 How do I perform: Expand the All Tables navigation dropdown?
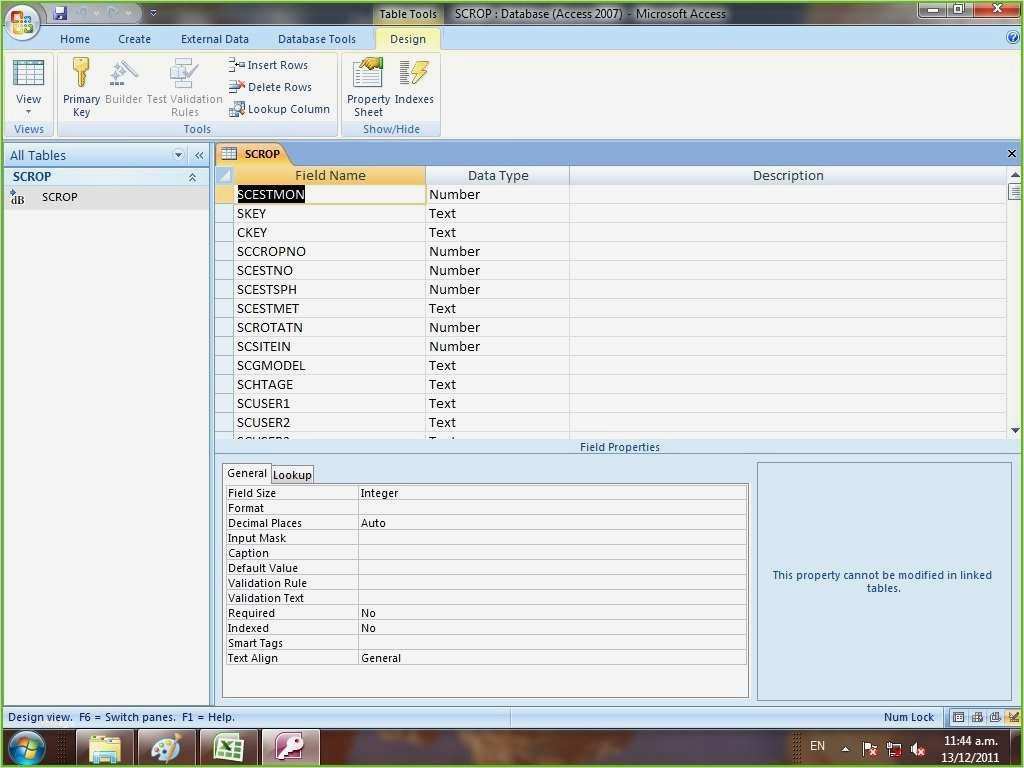tap(179, 155)
